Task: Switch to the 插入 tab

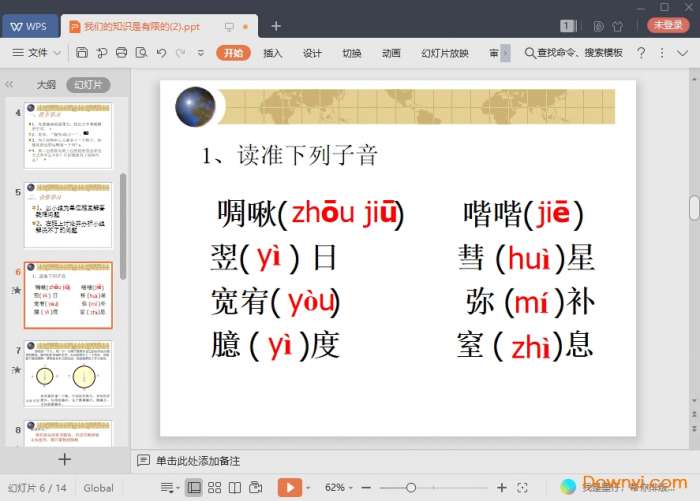Action: click(x=272, y=53)
